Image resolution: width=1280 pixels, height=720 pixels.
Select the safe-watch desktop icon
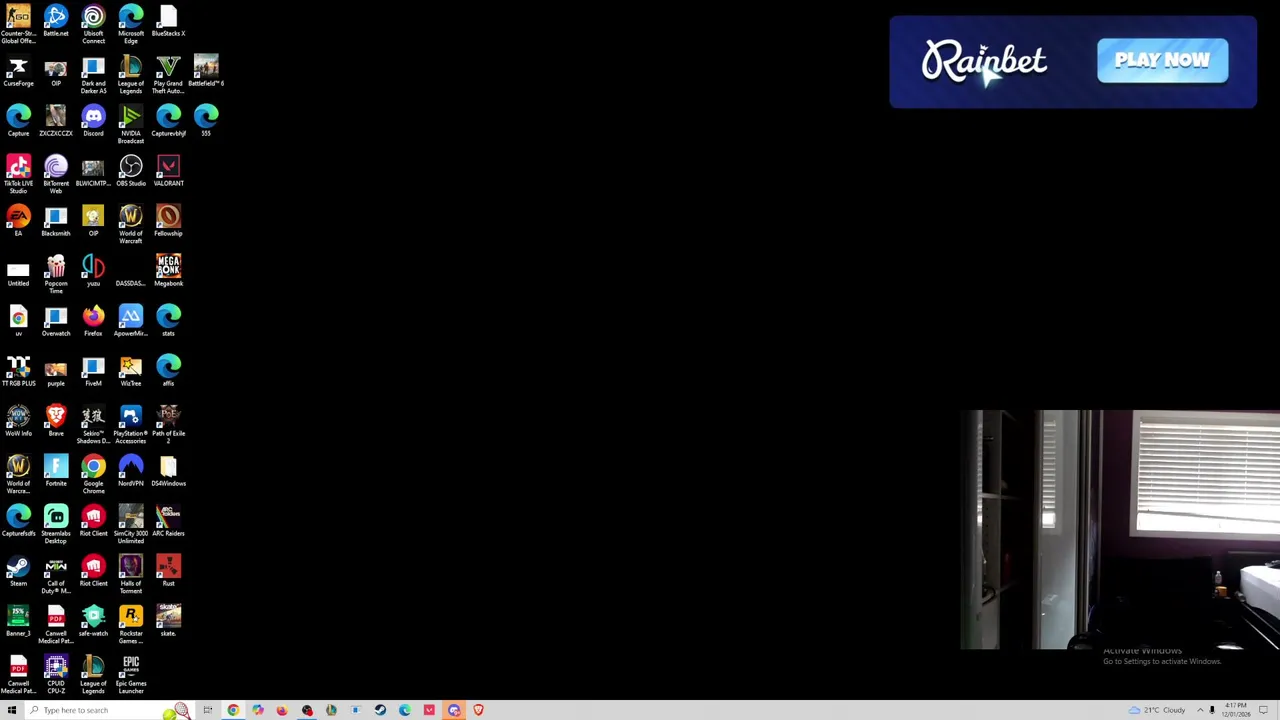93,622
